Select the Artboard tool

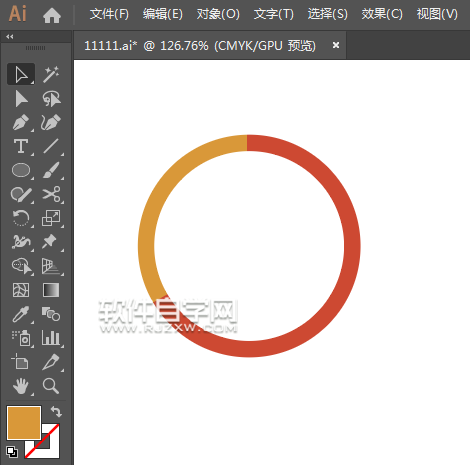(x=20, y=361)
